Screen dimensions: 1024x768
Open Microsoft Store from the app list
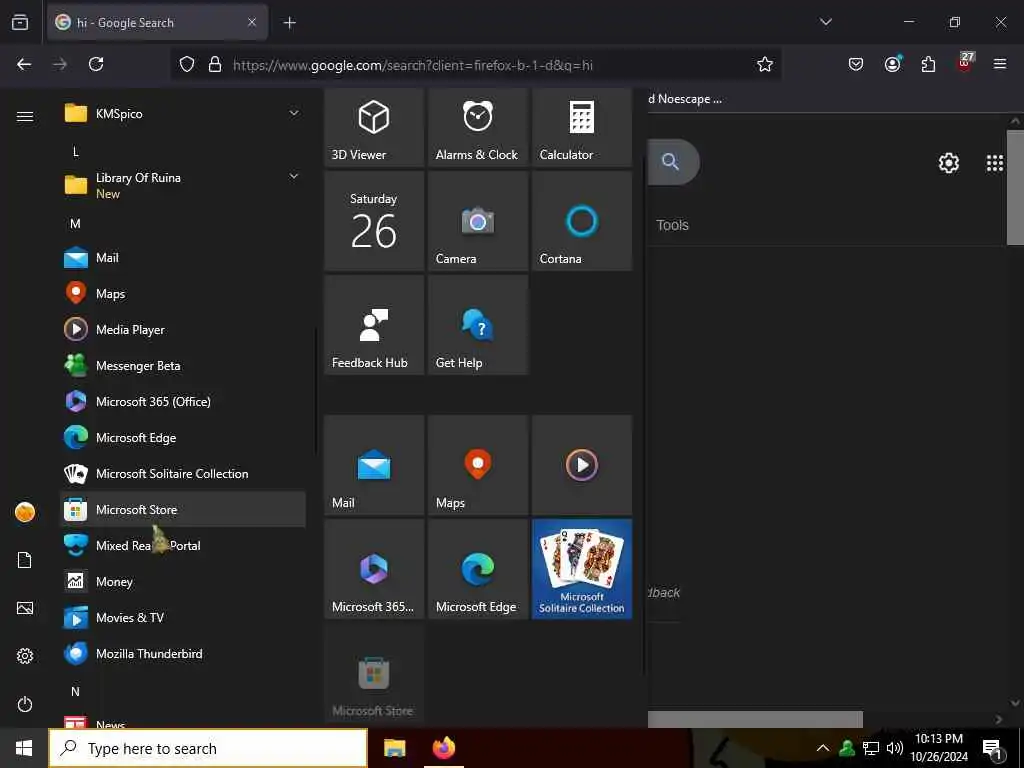[183, 509]
